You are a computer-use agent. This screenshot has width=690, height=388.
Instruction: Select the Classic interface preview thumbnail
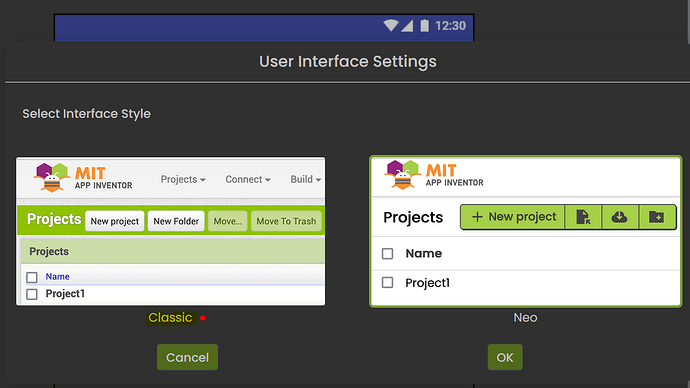point(171,231)
